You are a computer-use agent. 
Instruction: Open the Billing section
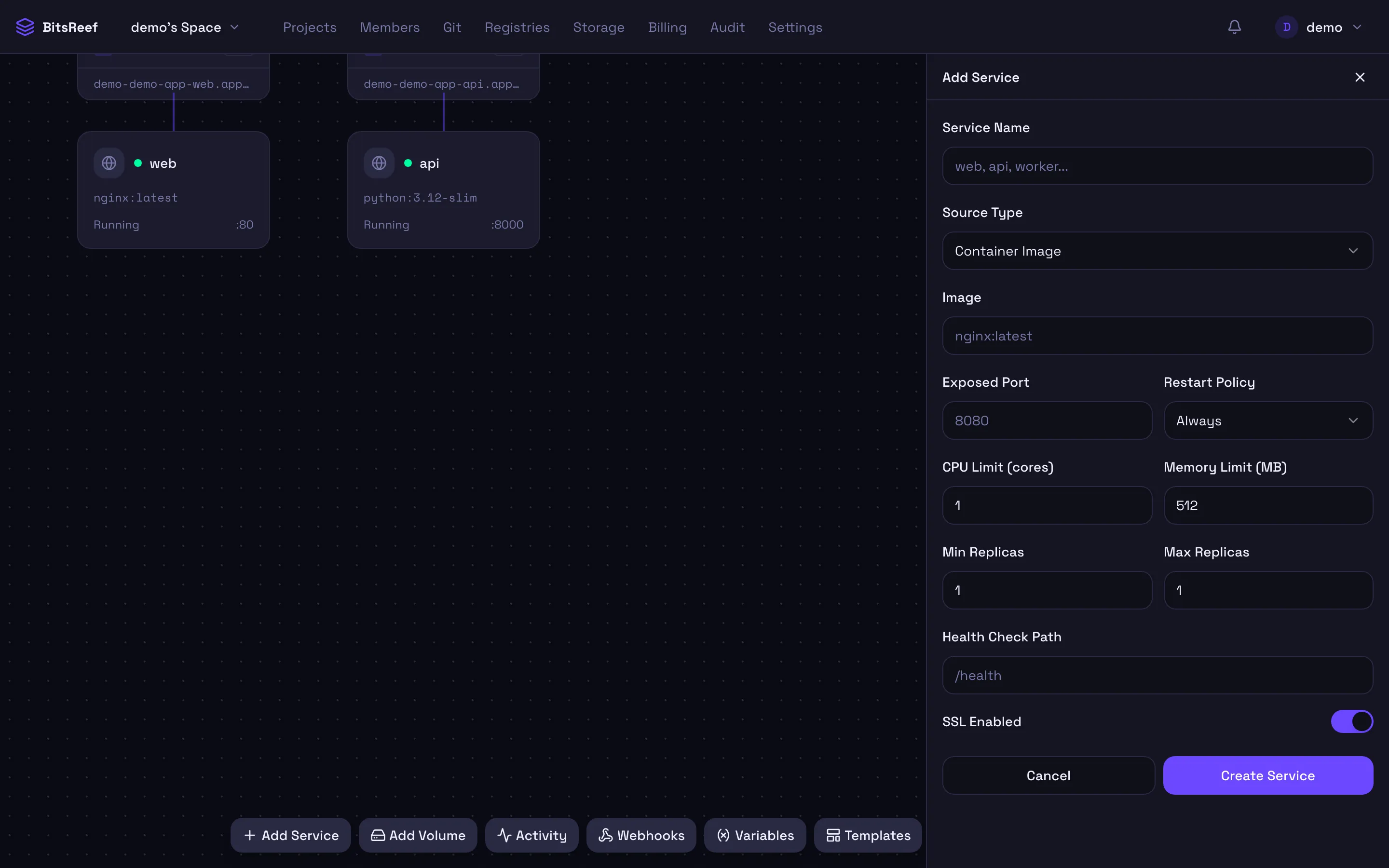667,27
